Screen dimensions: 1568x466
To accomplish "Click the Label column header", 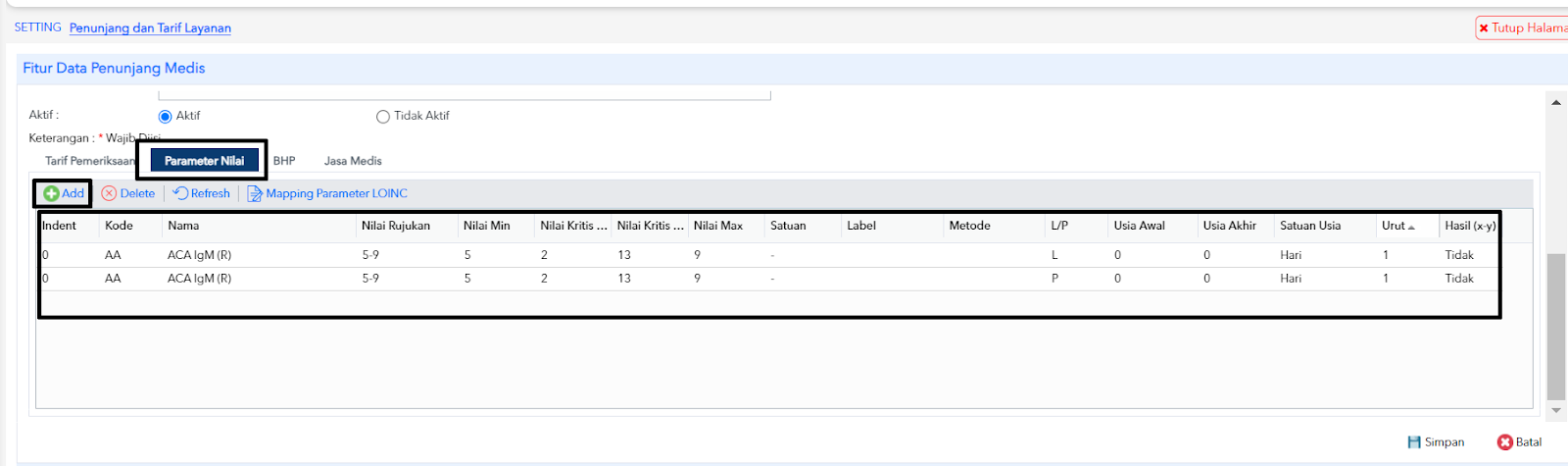I will point(861,226).
